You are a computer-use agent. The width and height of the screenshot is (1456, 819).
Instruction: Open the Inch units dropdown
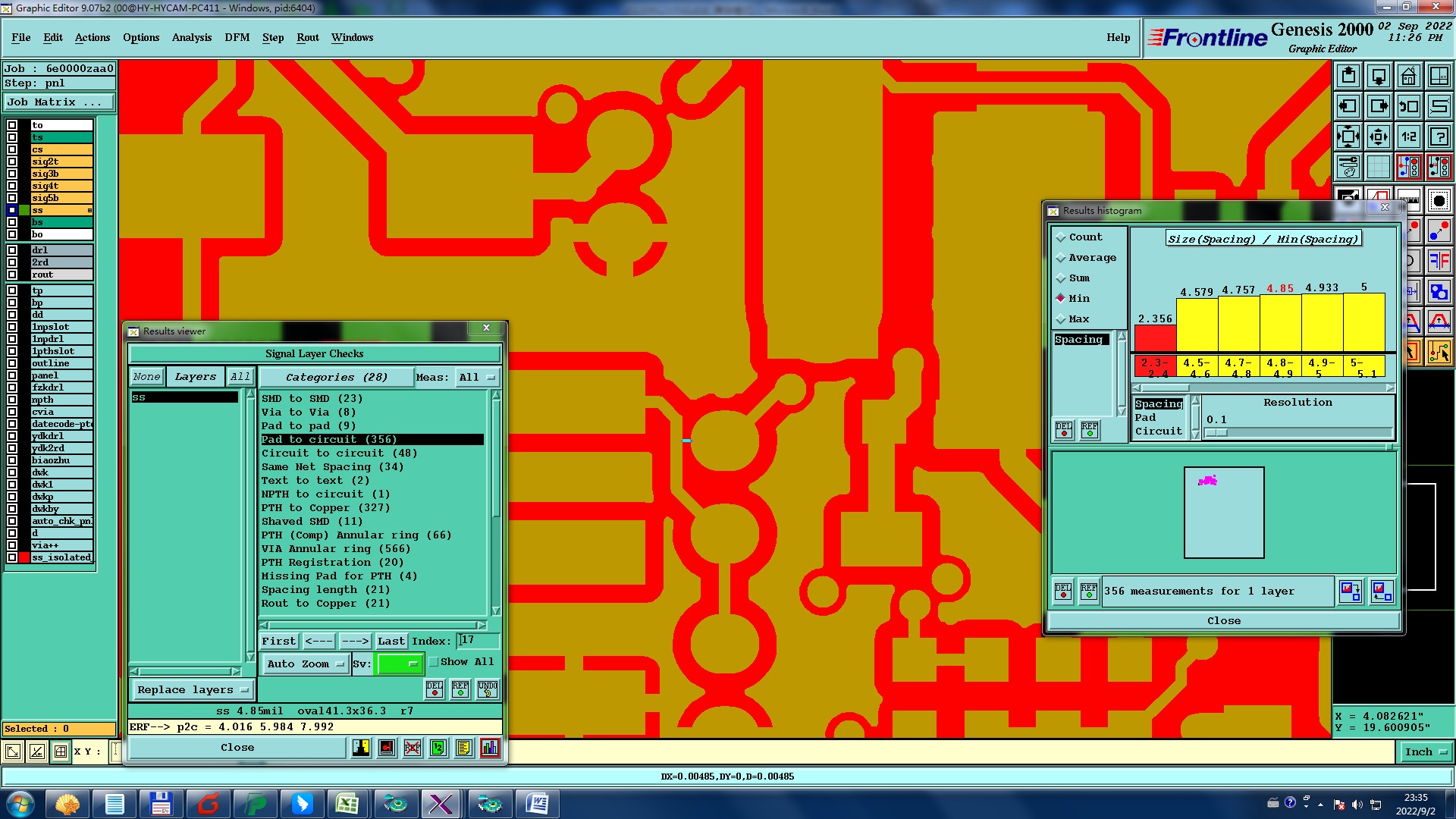click(1425, 752)
